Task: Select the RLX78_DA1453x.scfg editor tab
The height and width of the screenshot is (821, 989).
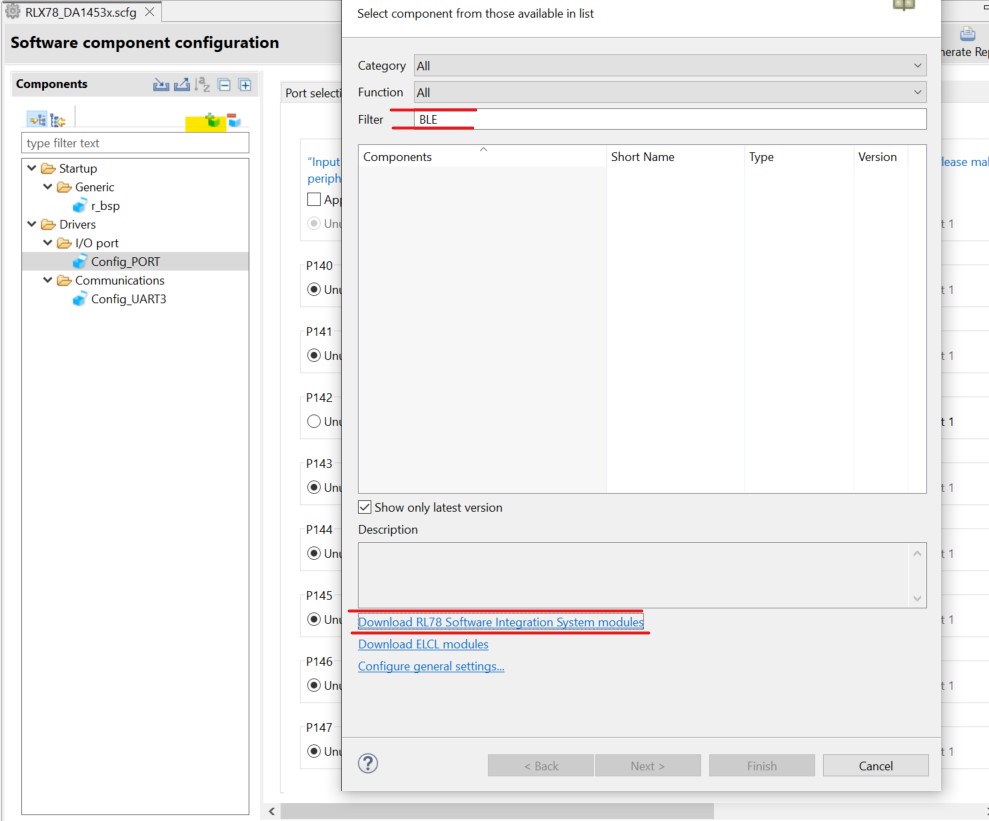Action: [x=81, y=12]
